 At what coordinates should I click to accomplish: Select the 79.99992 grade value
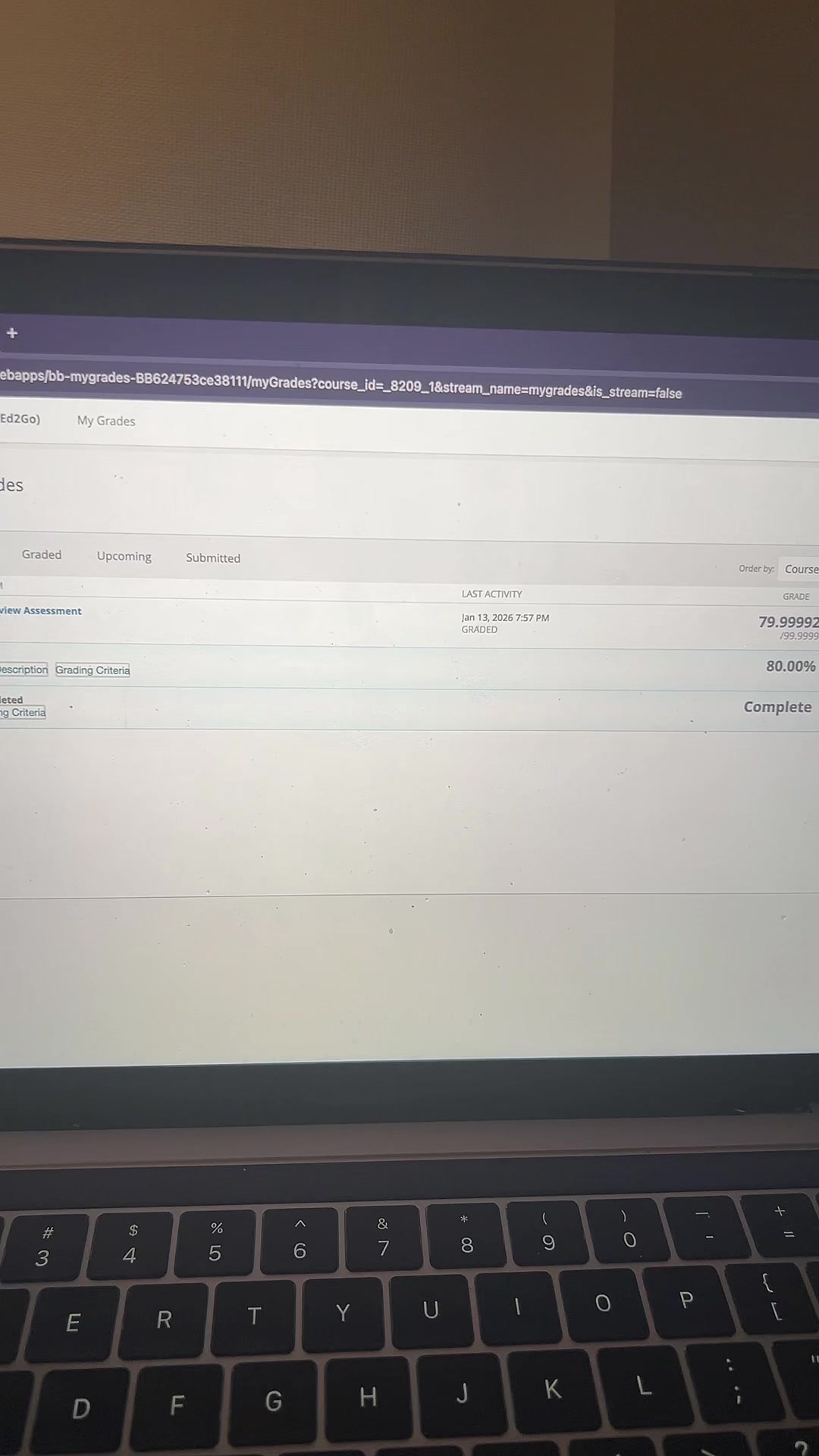[789, 622]
